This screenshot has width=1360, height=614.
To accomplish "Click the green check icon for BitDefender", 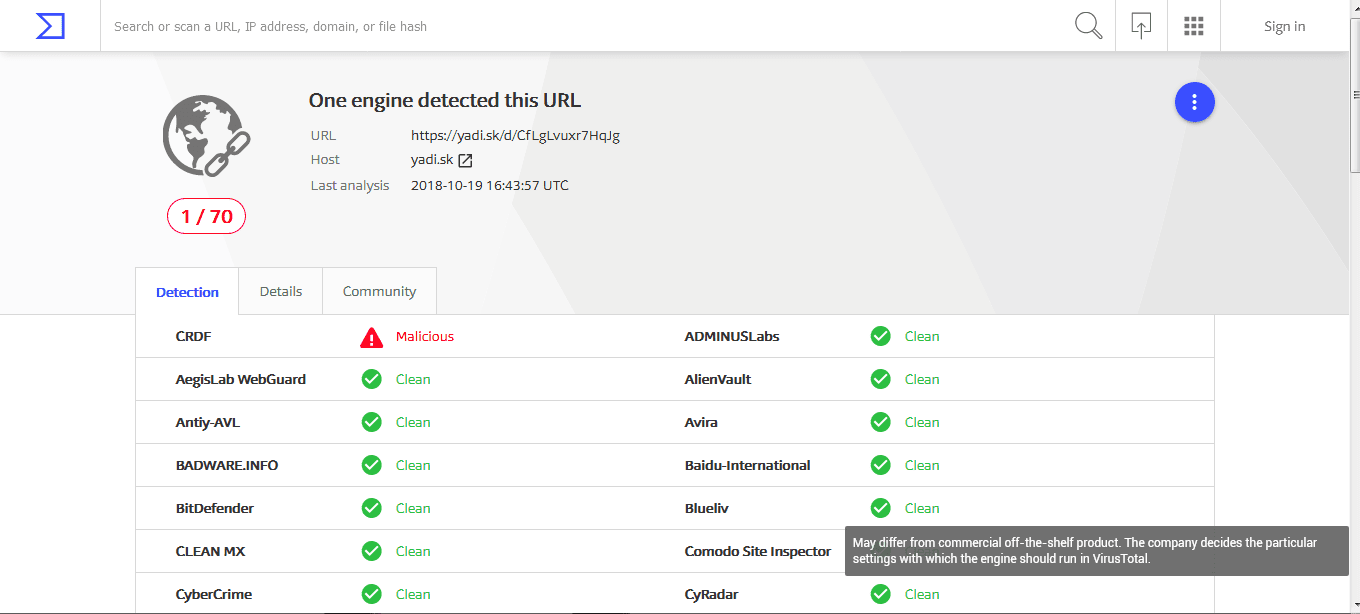I will tap(372, 508).
